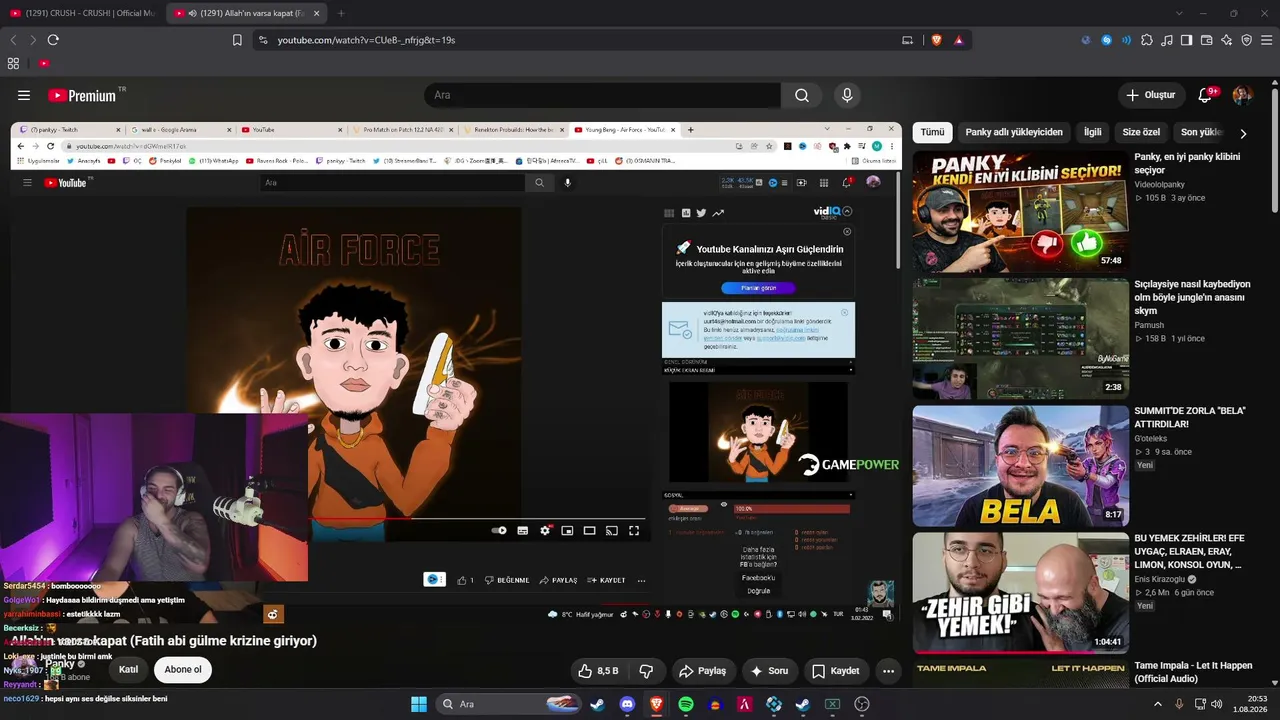Image resolution: width=1280 pixels, height=720 pixels.
Task: Open the 'SUMMIT'DE ZORLA BELA ATTIRDILAR' title
Action: pos(1189,417)
